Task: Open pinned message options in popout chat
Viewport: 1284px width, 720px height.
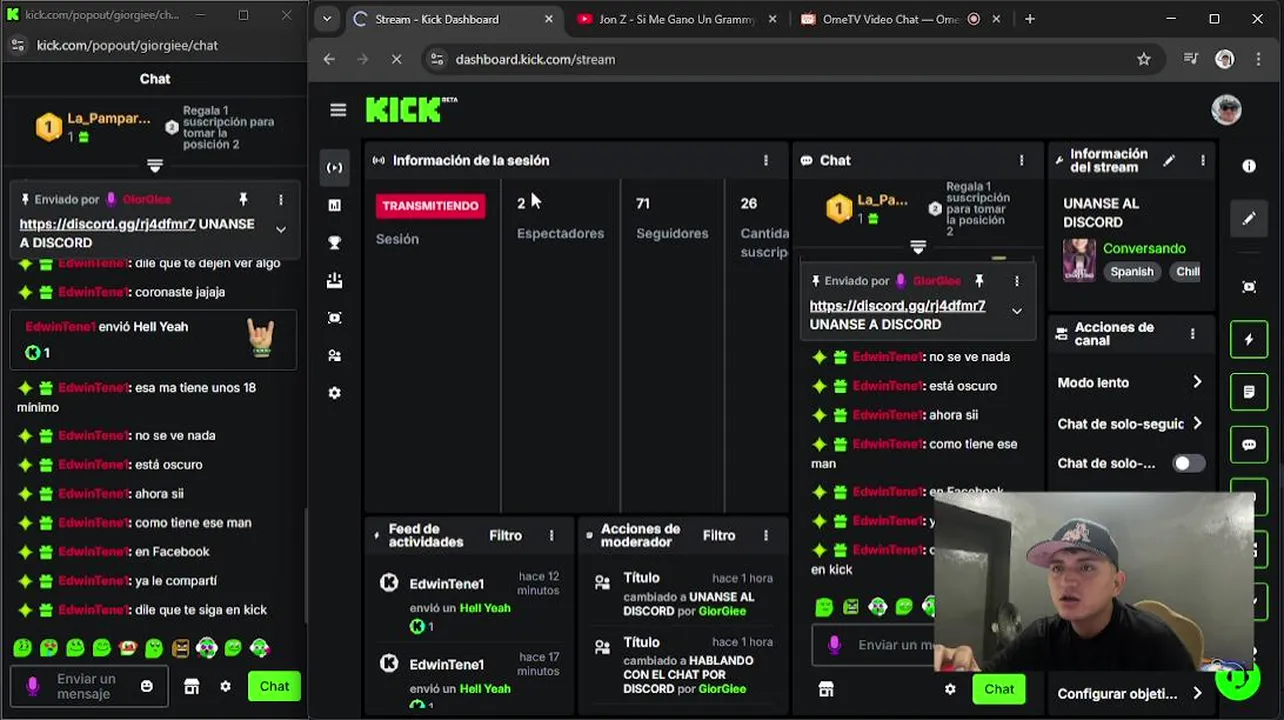Action: (x=281, y=200)
